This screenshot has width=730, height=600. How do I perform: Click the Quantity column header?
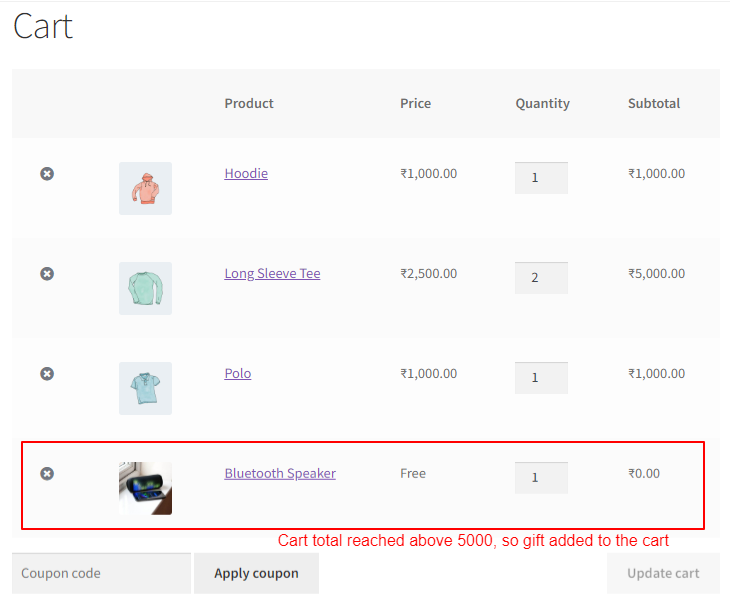tap(542, 103)
